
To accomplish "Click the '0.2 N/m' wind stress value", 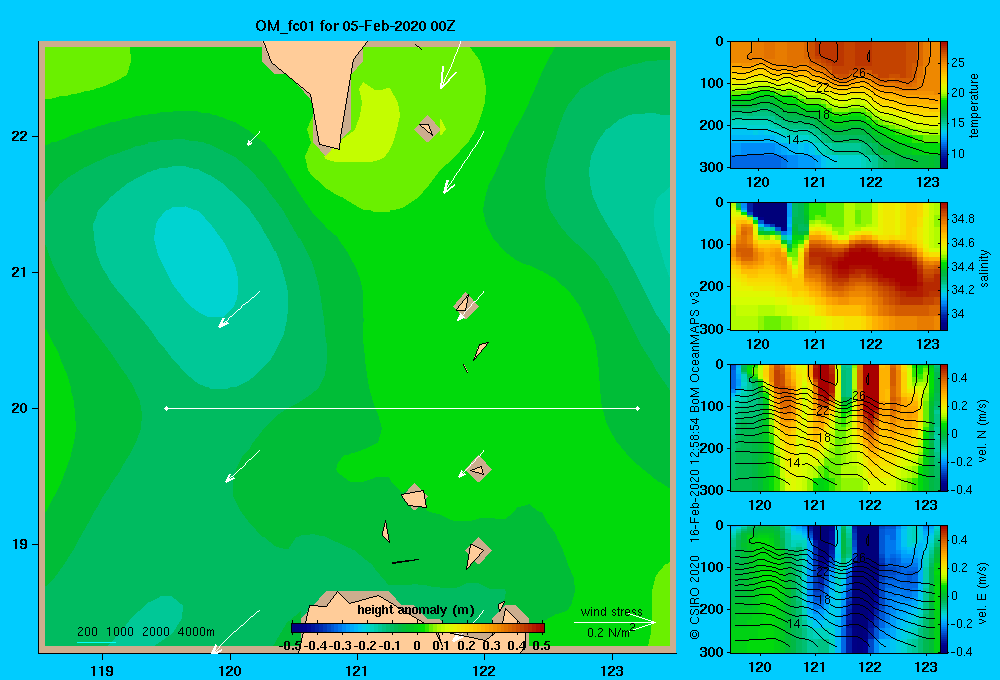I will pyautogui.click(x=610, y=632).
